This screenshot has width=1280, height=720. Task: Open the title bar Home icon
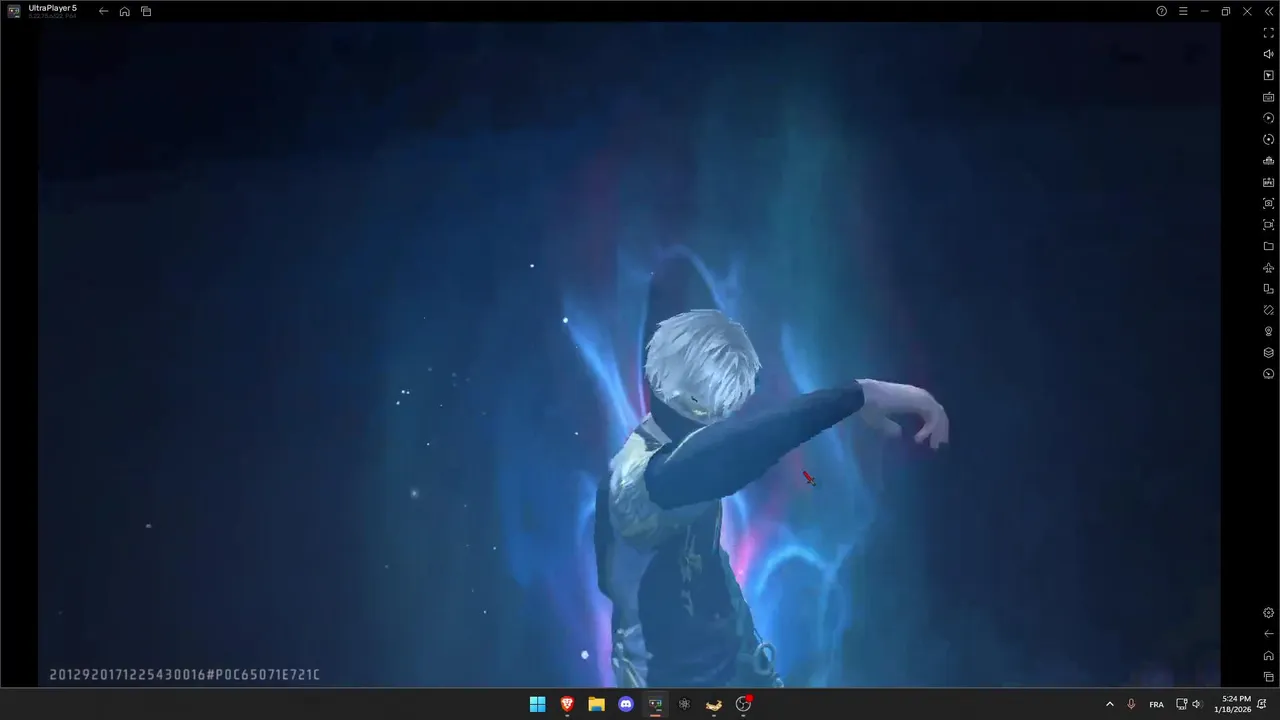124,11
